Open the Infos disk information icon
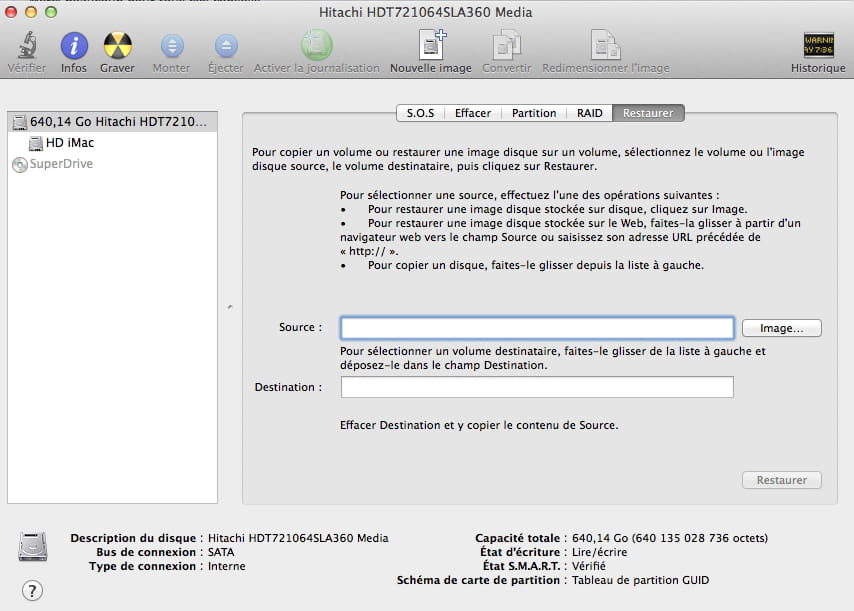This screenshot has height=611, width=854. pos(74,45)
